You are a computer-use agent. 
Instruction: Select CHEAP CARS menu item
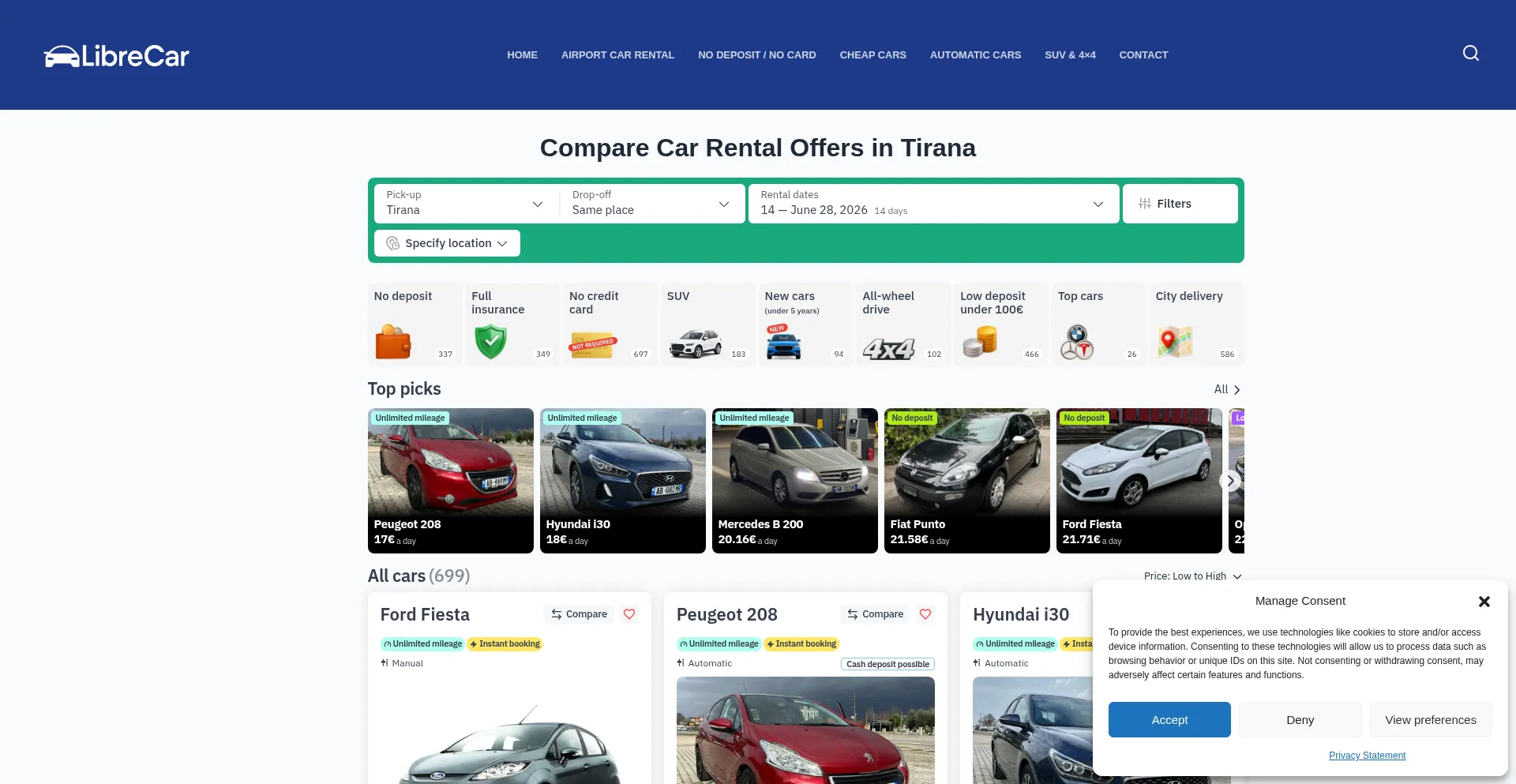[x=872, y=55]
